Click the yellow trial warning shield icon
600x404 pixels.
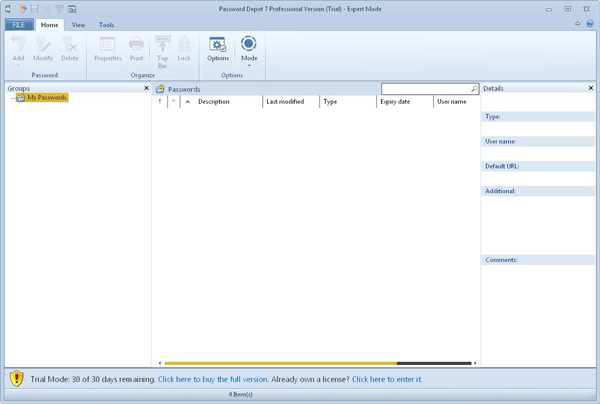click(x=16, y=379)
